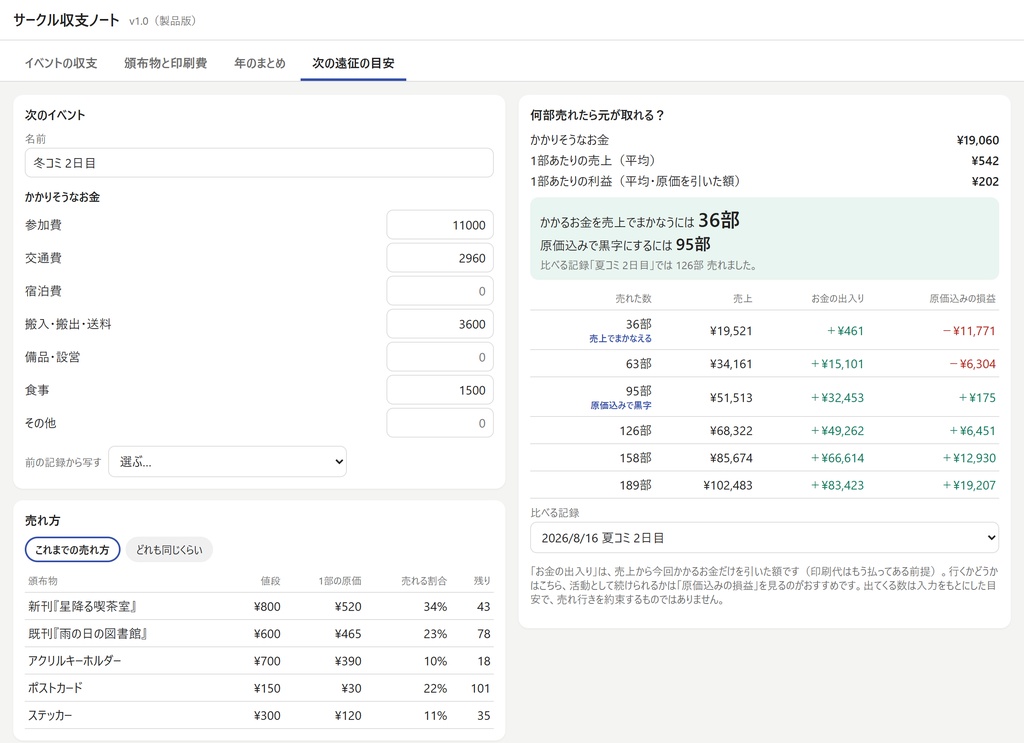Image resolution: width=1024 pixels, height=743 pixels.
Task: Click the かかりそうなお金 total ¥19,060
Action: (978, 140)
